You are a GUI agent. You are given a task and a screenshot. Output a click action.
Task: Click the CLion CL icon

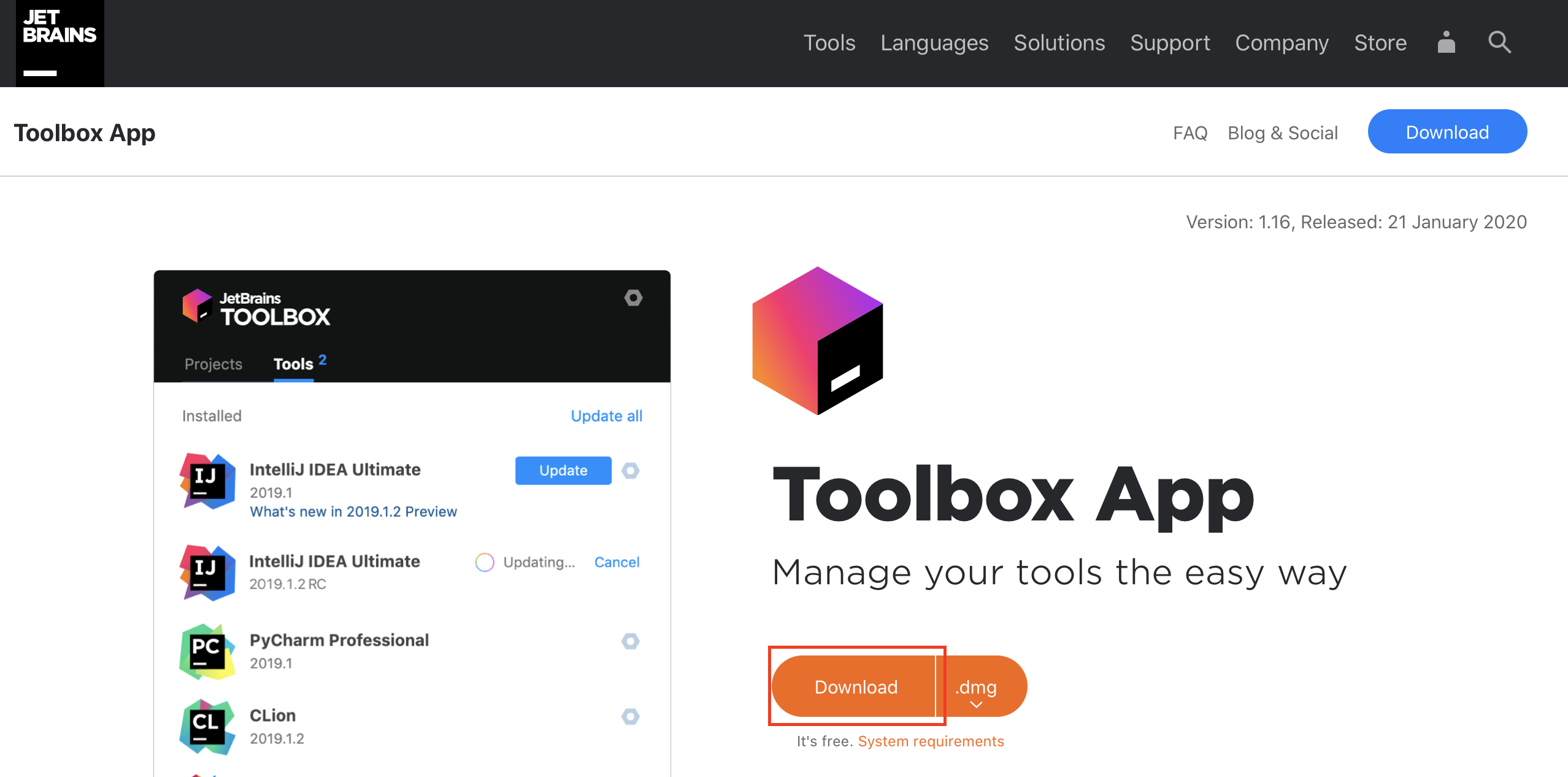point(207,727)
